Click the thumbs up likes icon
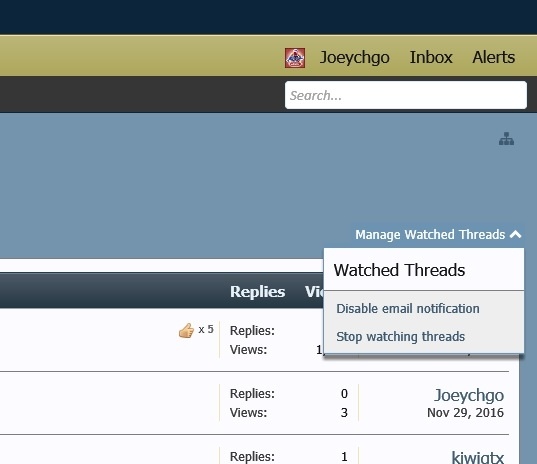The height and width of the screenshot is (464, 537). click(186, 330)
